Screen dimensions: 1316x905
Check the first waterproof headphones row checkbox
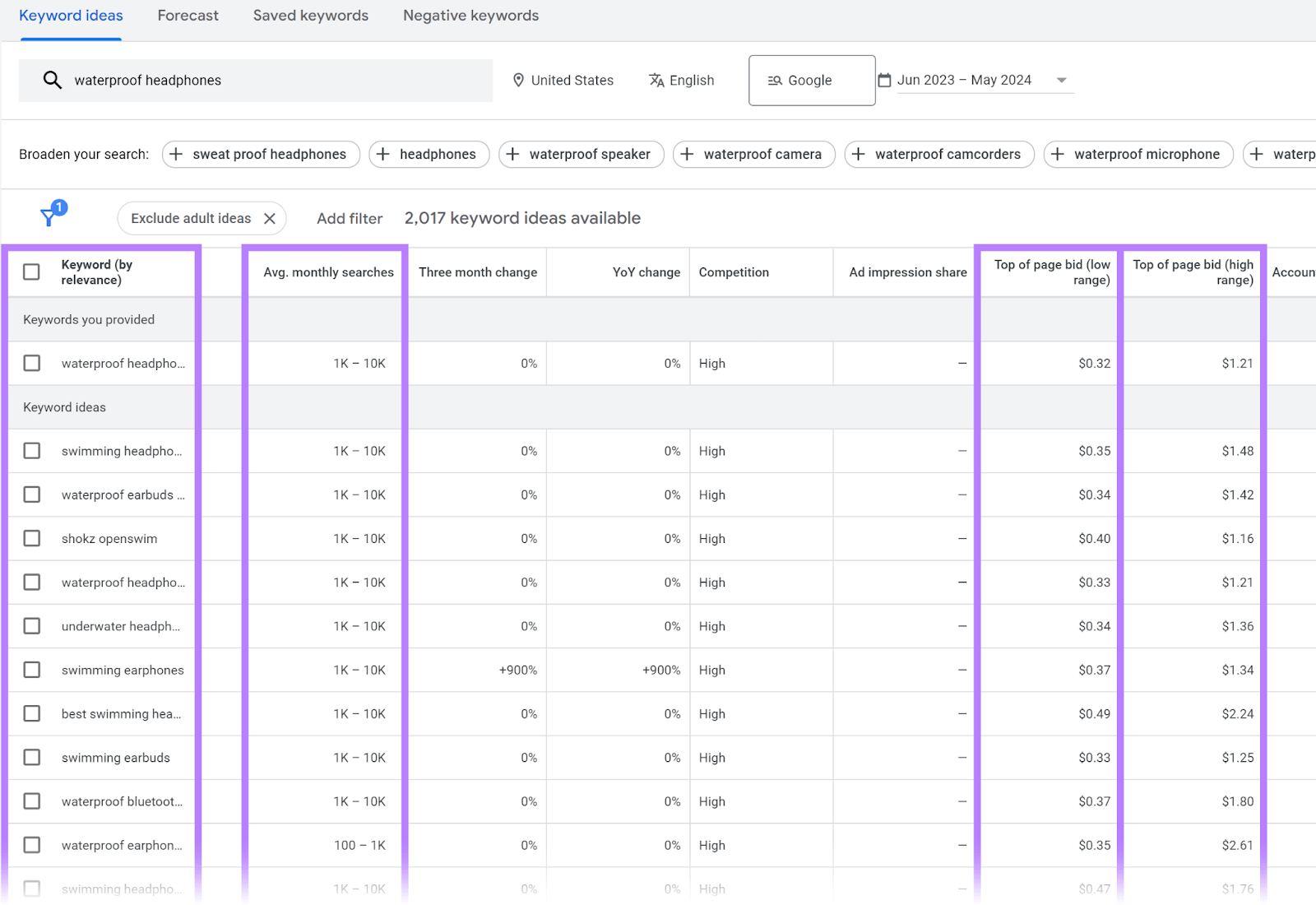[31, 363]
